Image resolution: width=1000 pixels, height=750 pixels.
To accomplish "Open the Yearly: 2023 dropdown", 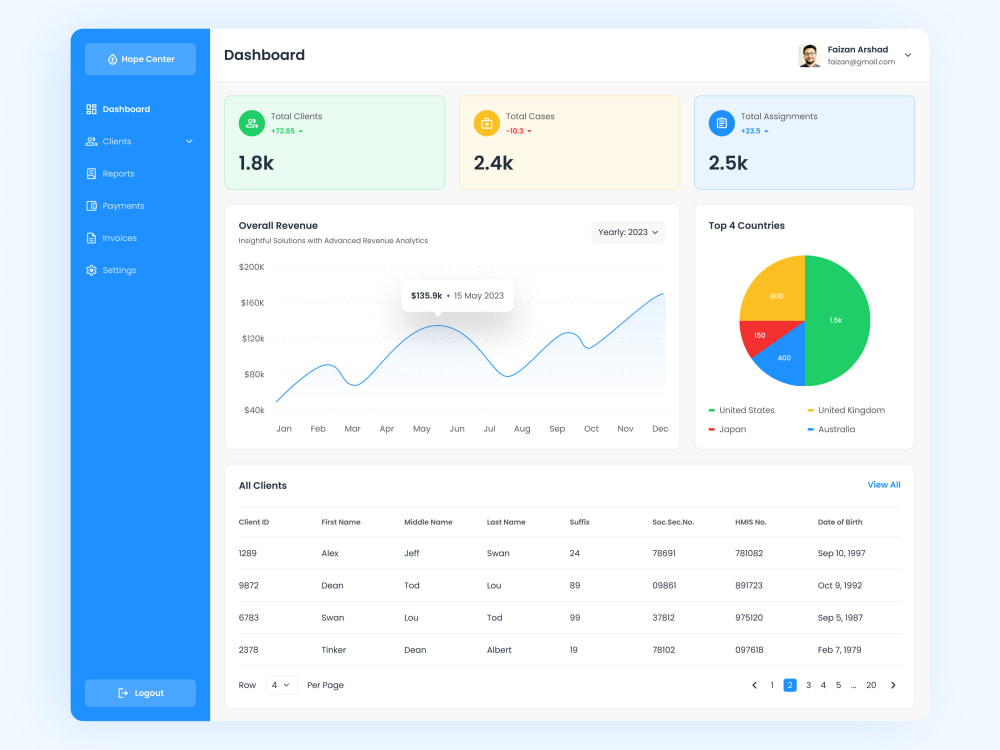I will click(x=628, y=232).
